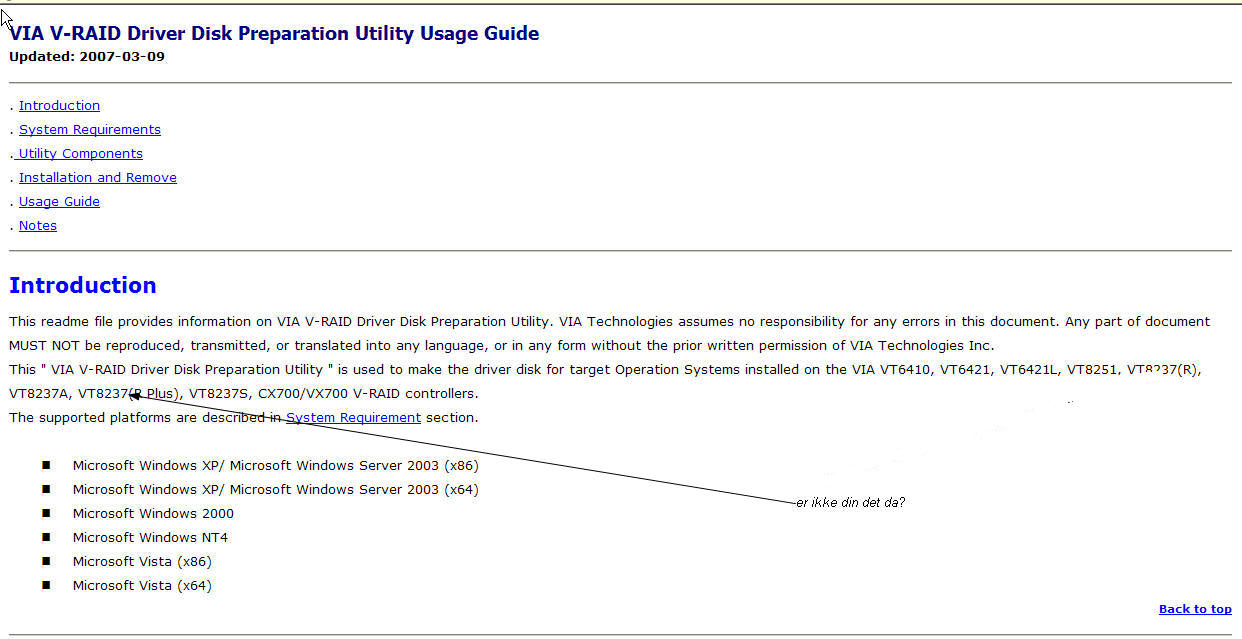Click the 'VT8237S' controller name

[x=219, y=394]
